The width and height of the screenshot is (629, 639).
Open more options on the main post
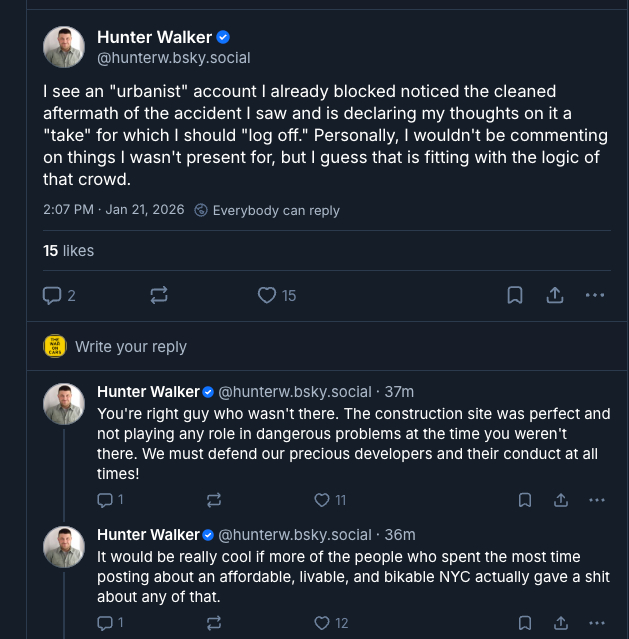pyautogui.click(x=595, y=295)
